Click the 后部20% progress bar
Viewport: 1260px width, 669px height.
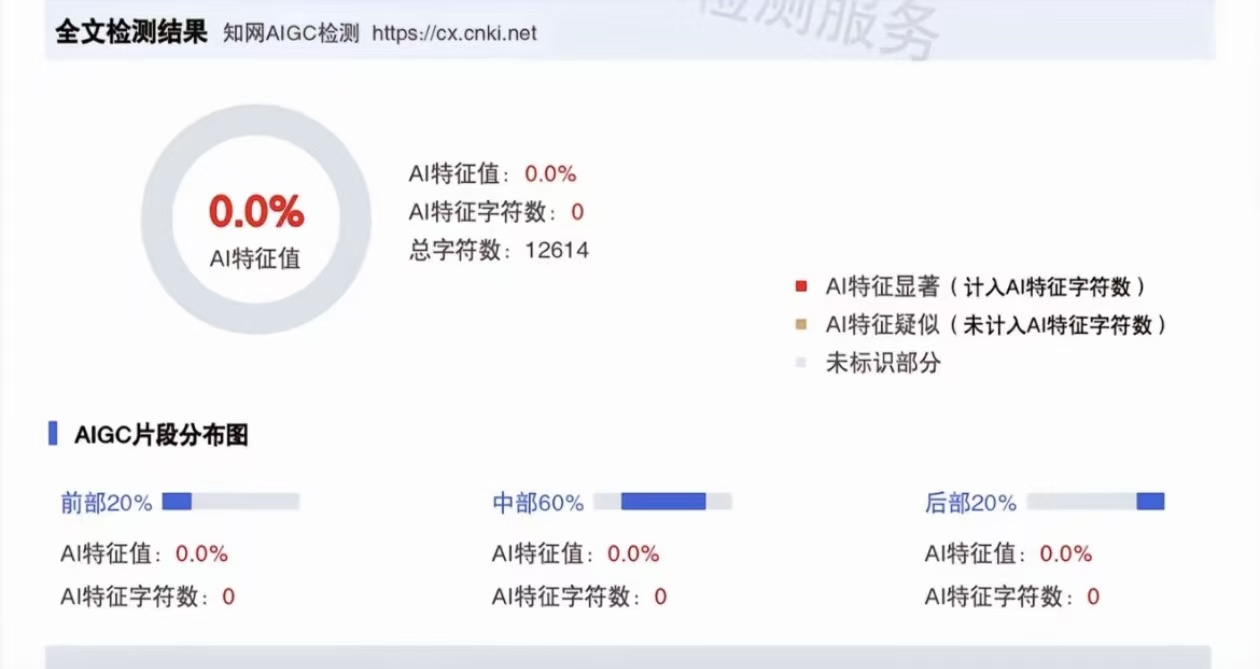click(1096, 501)
